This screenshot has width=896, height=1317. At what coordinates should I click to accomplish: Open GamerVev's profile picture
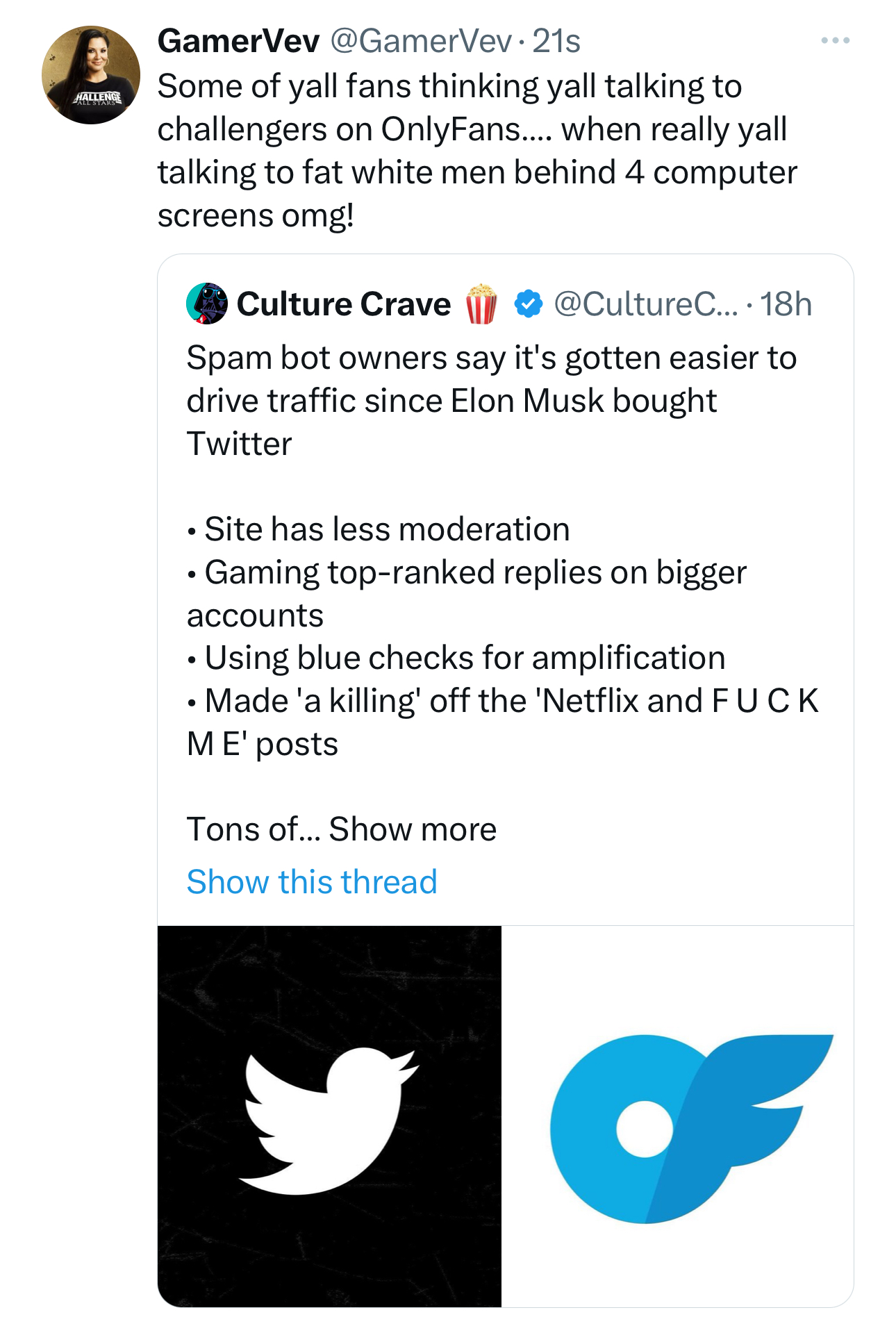(91, 75)
